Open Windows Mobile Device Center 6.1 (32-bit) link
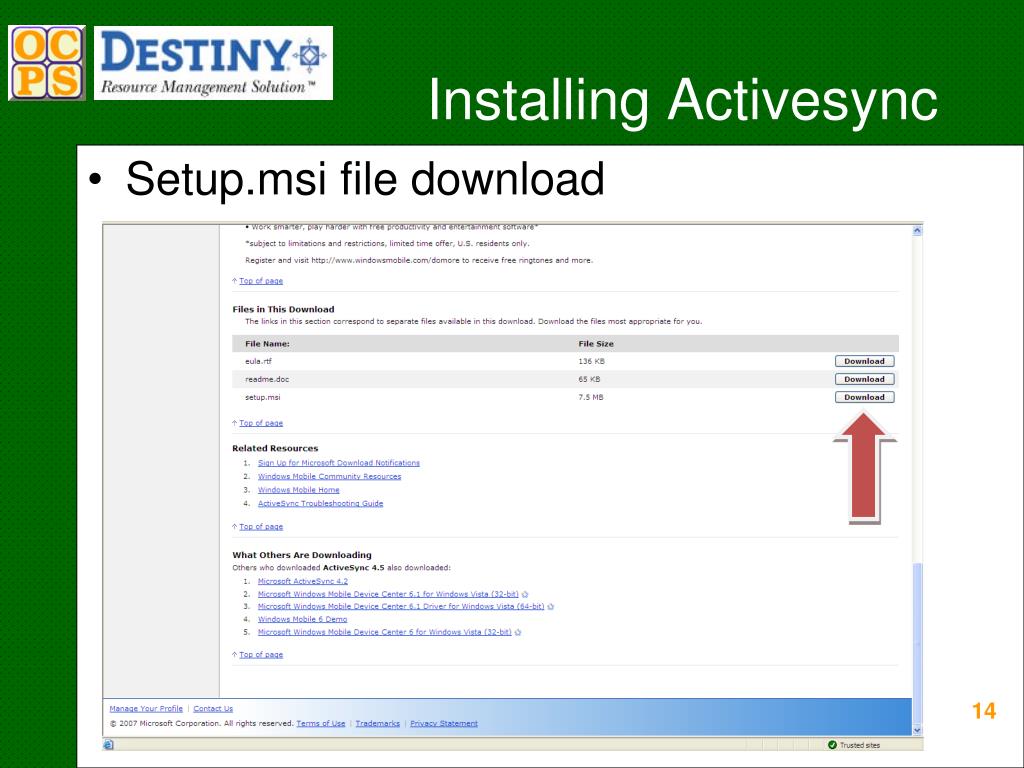 388,594
